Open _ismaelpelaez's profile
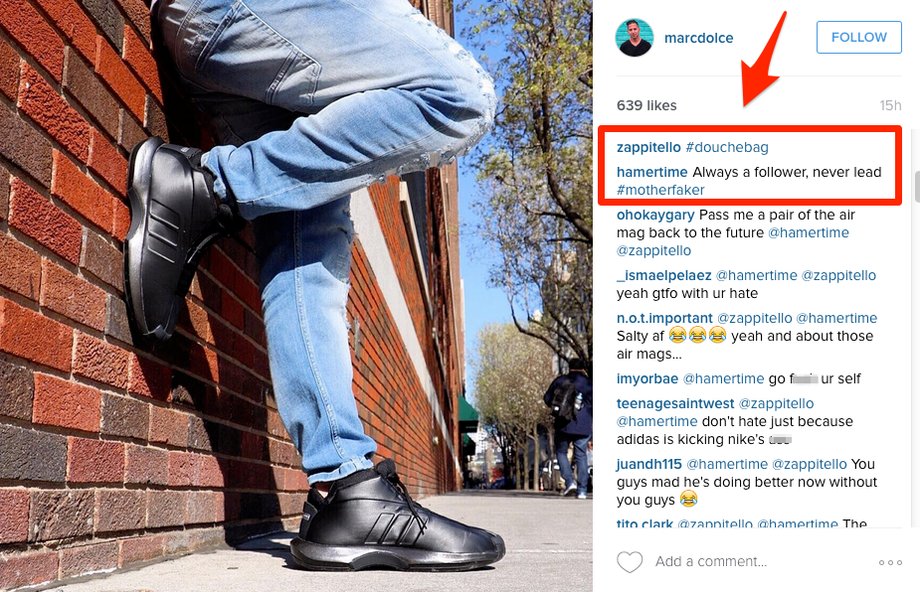 click(x=664, y=276)
